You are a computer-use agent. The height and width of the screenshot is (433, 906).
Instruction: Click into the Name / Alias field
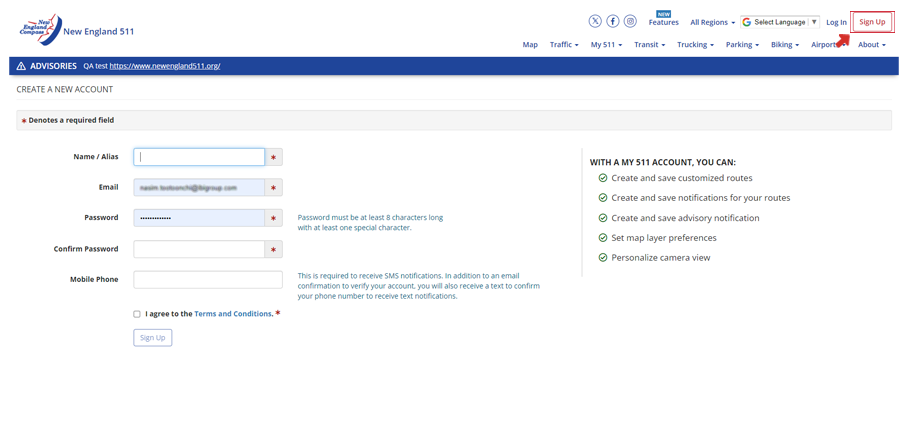pyautogui.click(x=199, y=157)
